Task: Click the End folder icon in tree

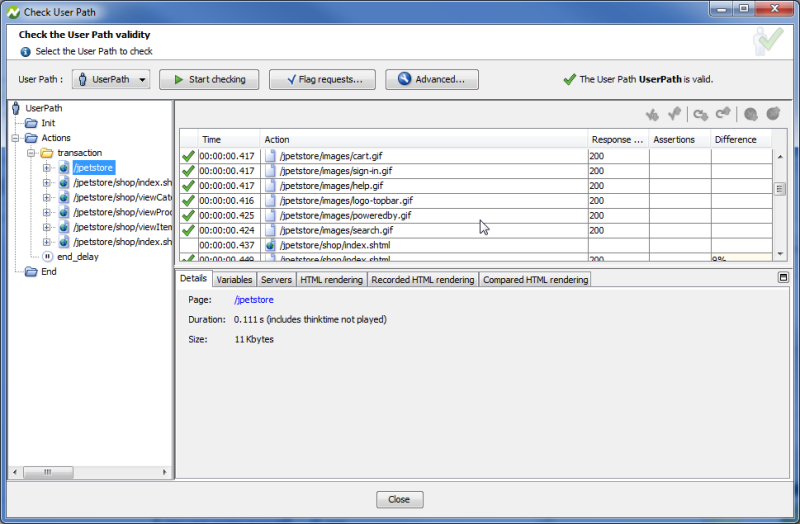Action: click(31, 272)
